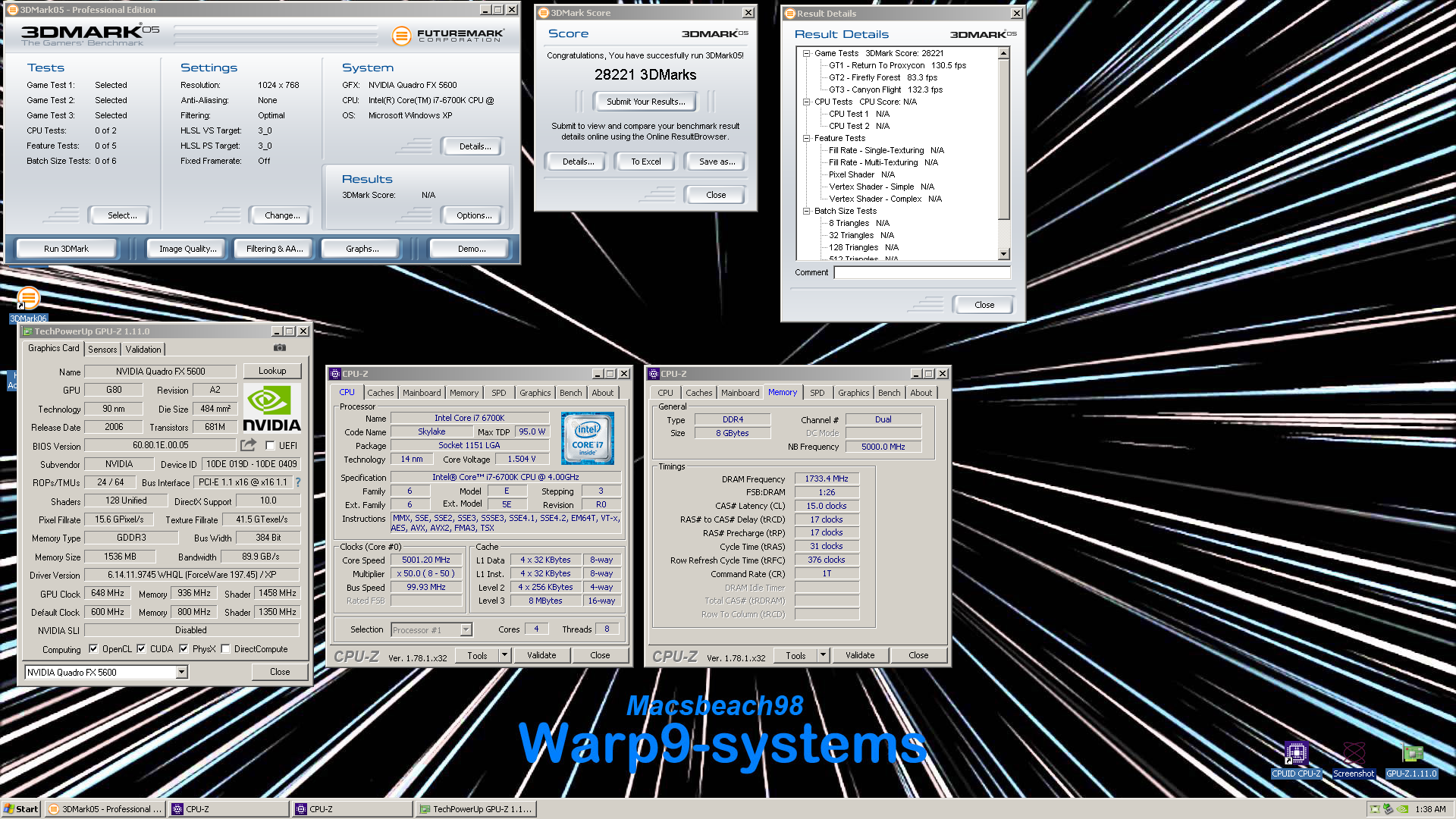
Task: Collapse the Game Tests tree node
Action: (807, 54)
